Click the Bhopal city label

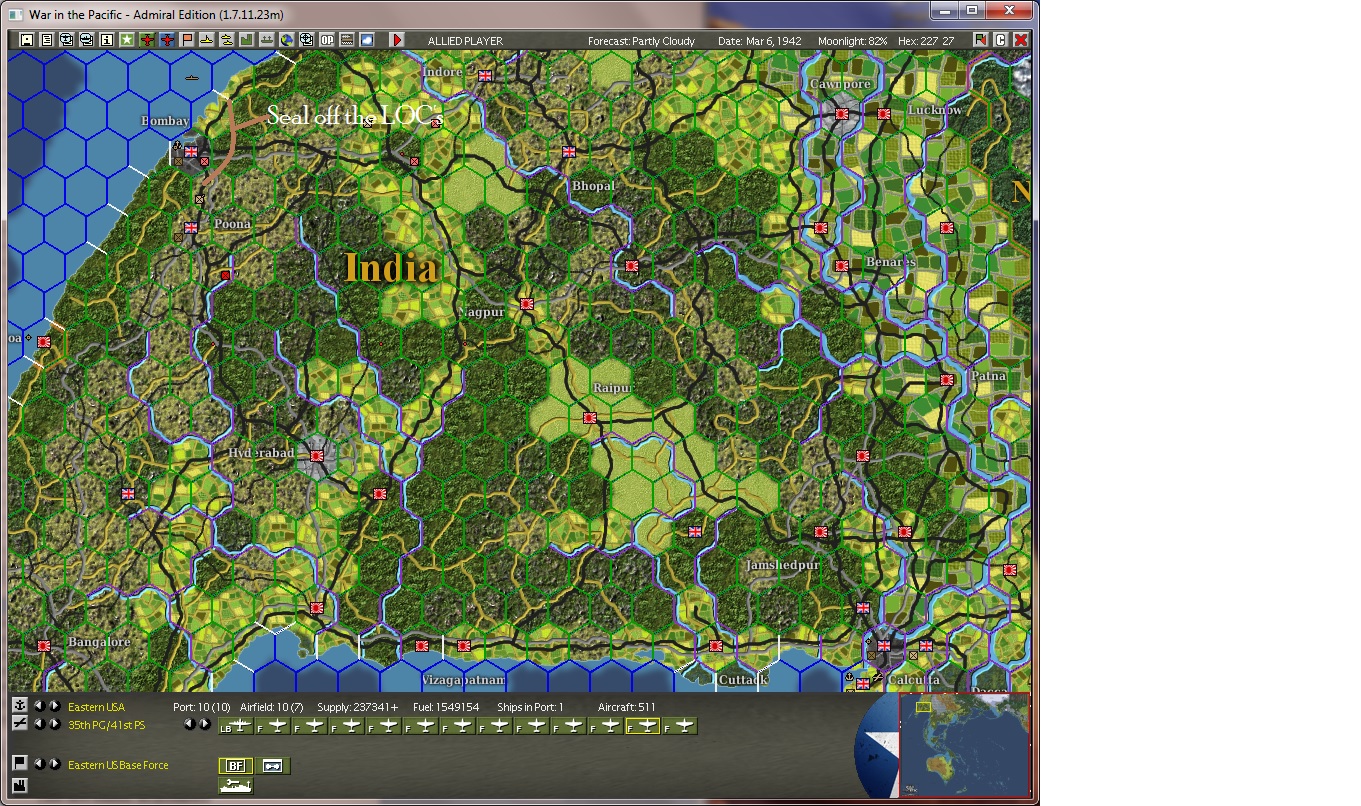coord(593,186)
